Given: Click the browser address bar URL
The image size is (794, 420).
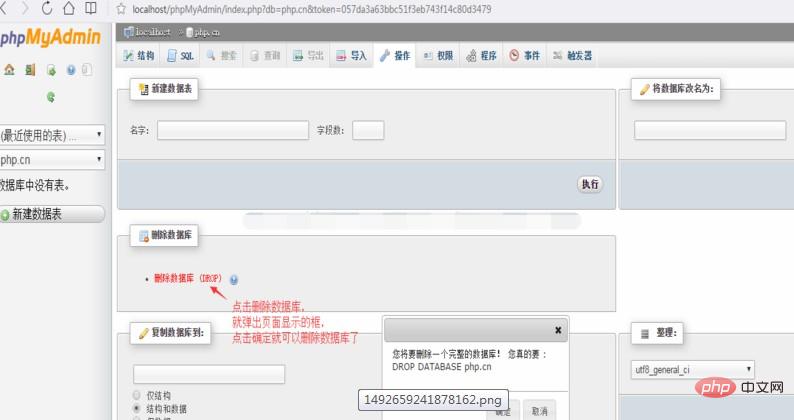Looking at the screenshot, I should (x=312, y=9).
